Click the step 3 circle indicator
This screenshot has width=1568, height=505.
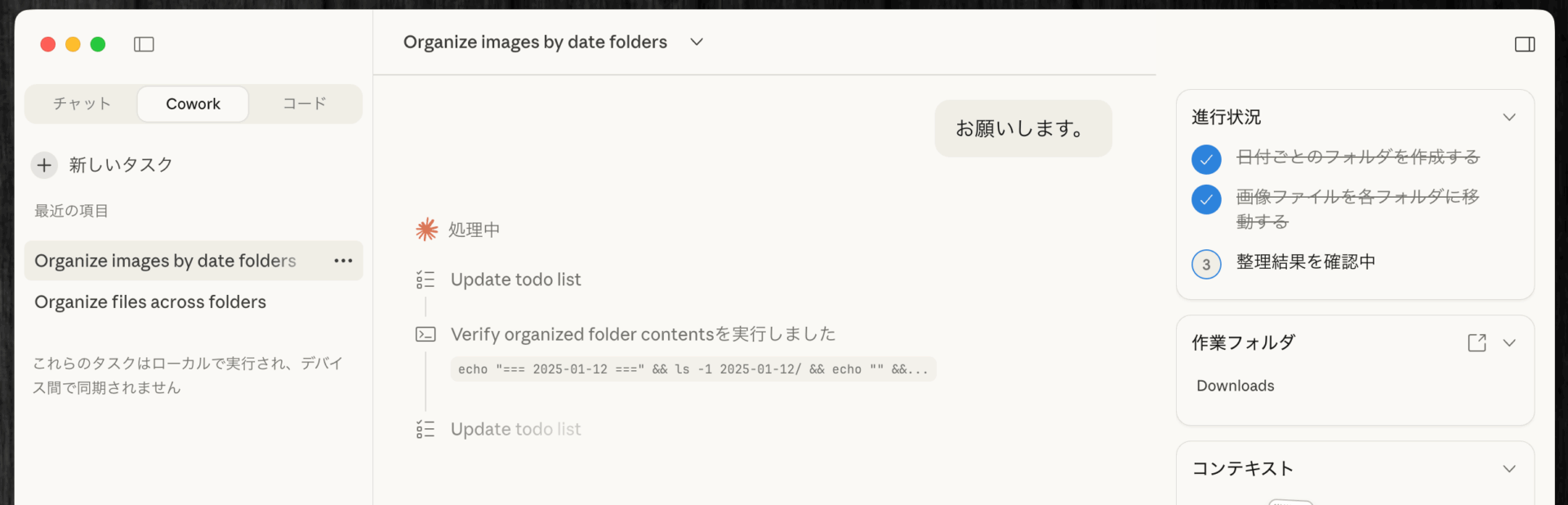tap(1206, 264)
